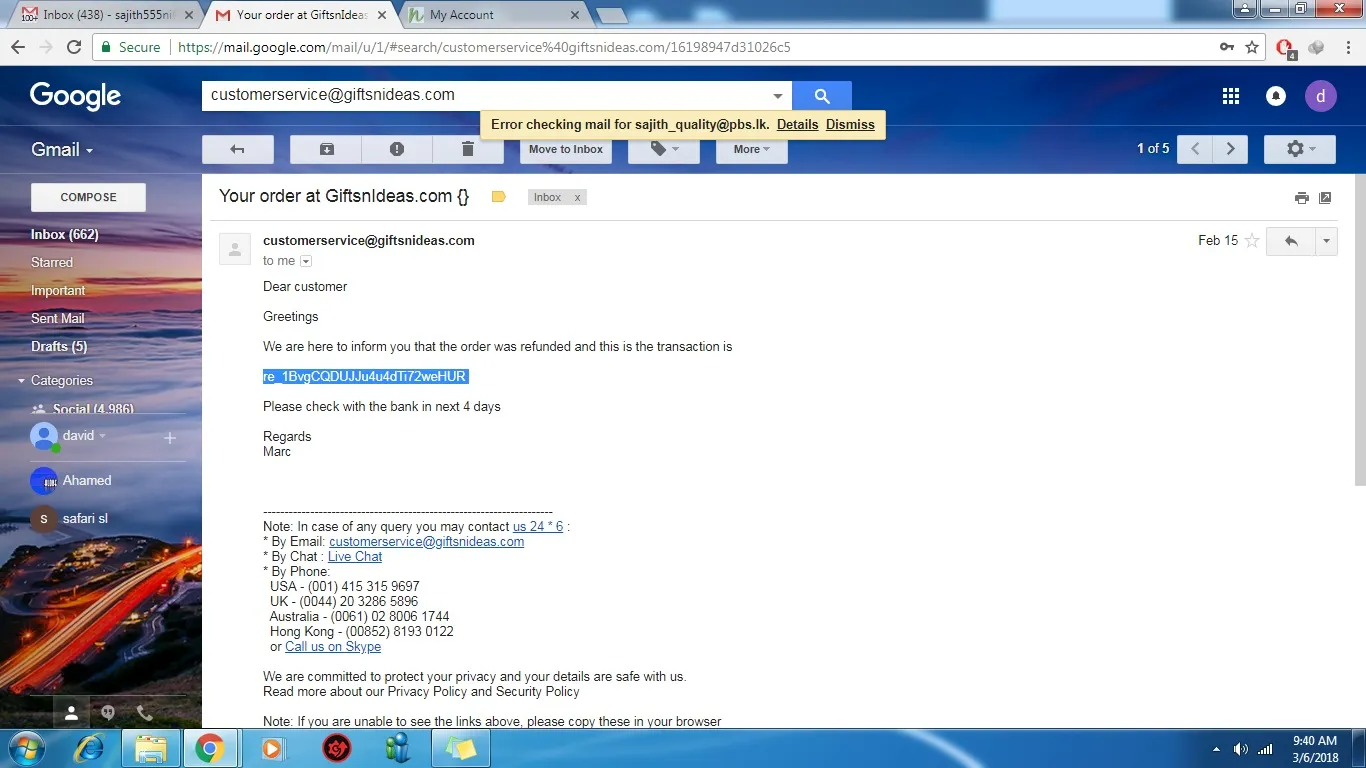Toggle the yellow importance marker
The height and width of the screenshot is (768, 1366).
pos(499,197)
